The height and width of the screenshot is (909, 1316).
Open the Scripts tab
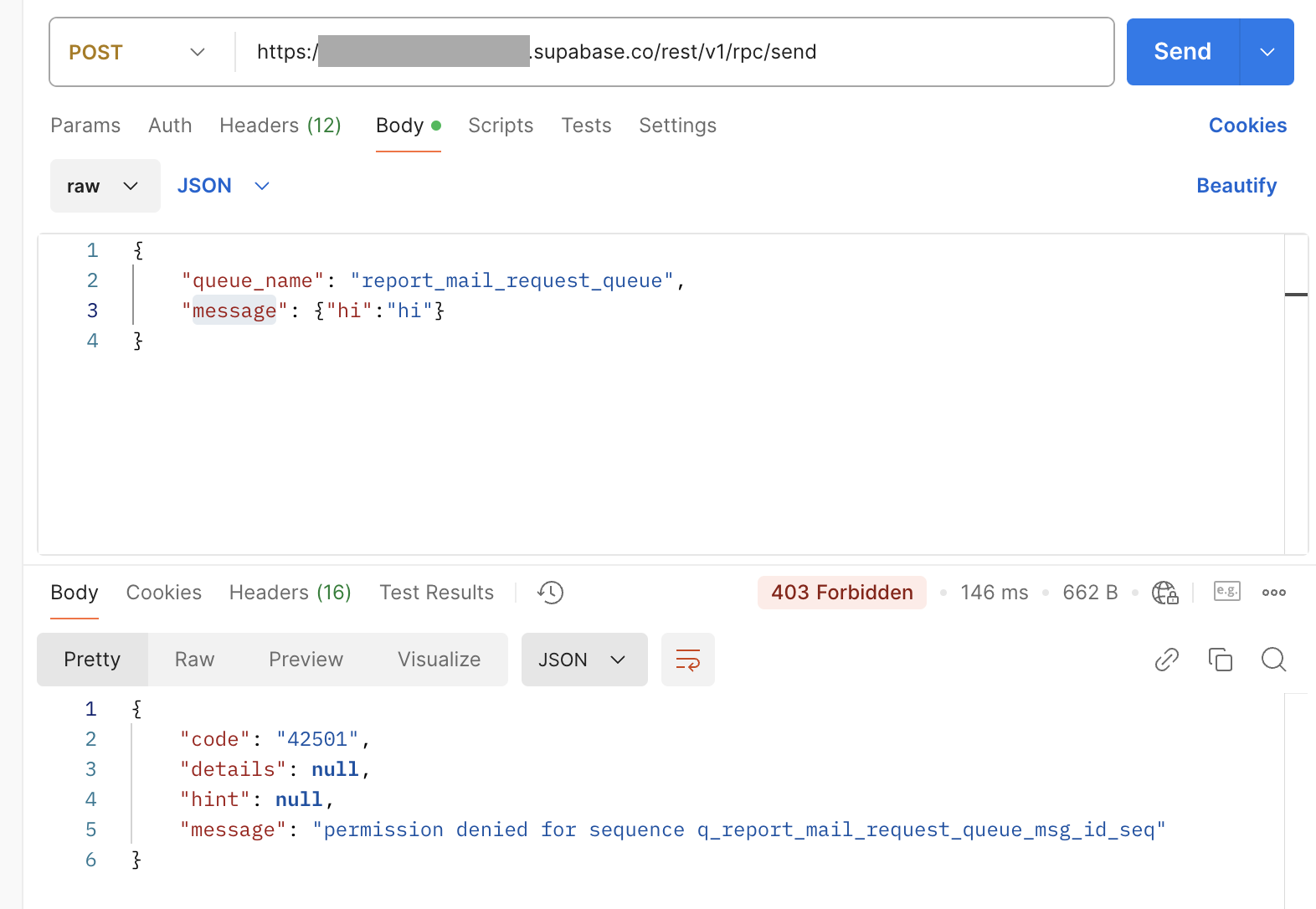[x=501, y=126]
